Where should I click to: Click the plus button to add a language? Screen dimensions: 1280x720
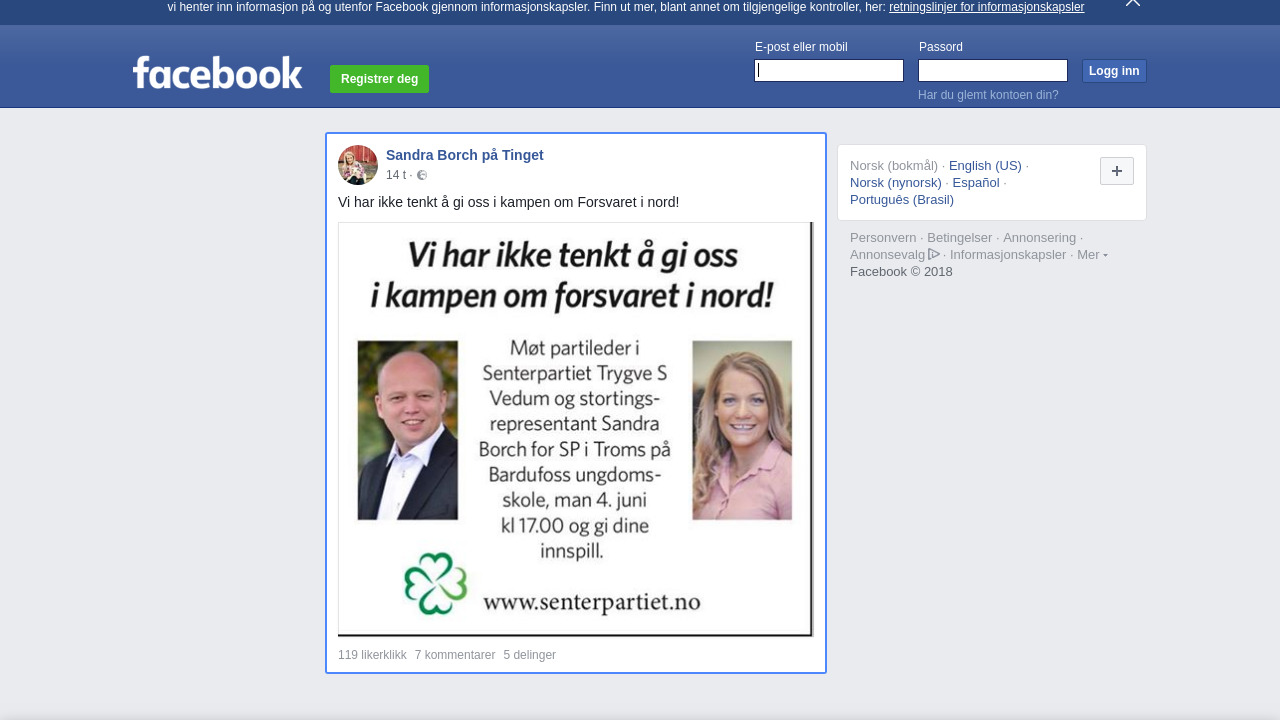(1117, 171)
